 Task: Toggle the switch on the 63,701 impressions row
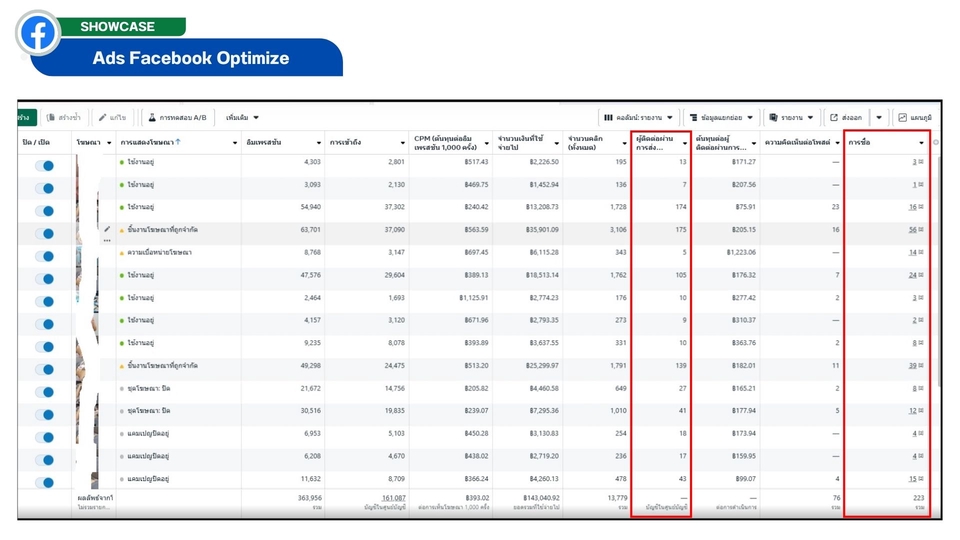[44, 233]
